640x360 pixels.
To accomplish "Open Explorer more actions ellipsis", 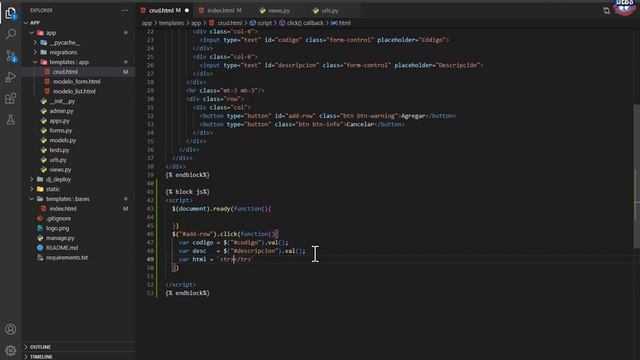I will coord(125,10).
